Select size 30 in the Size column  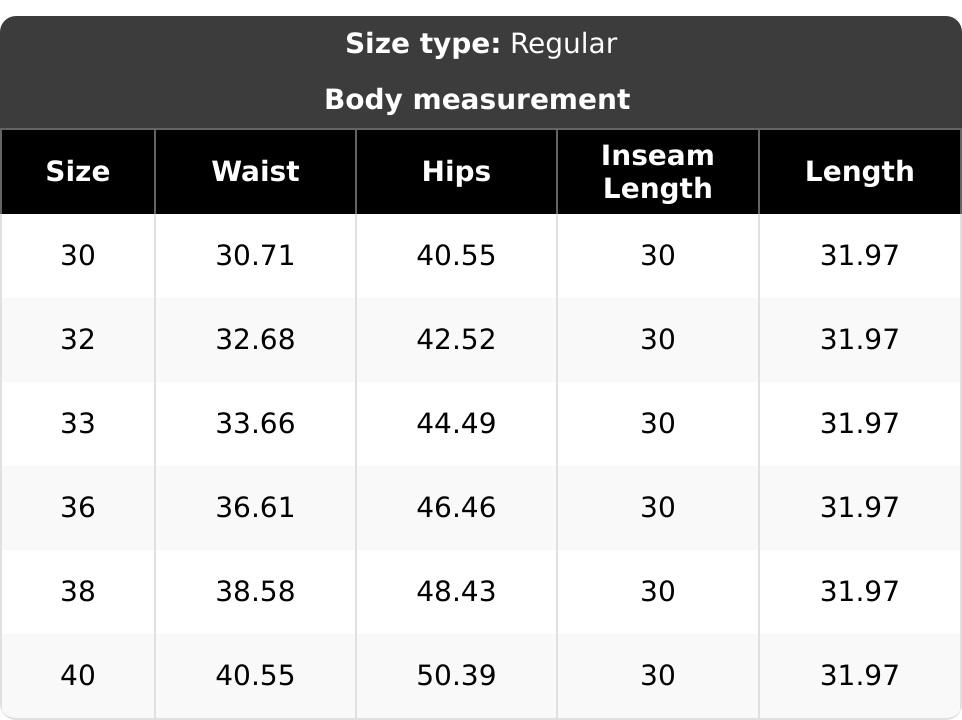click(x=78, y=255)
